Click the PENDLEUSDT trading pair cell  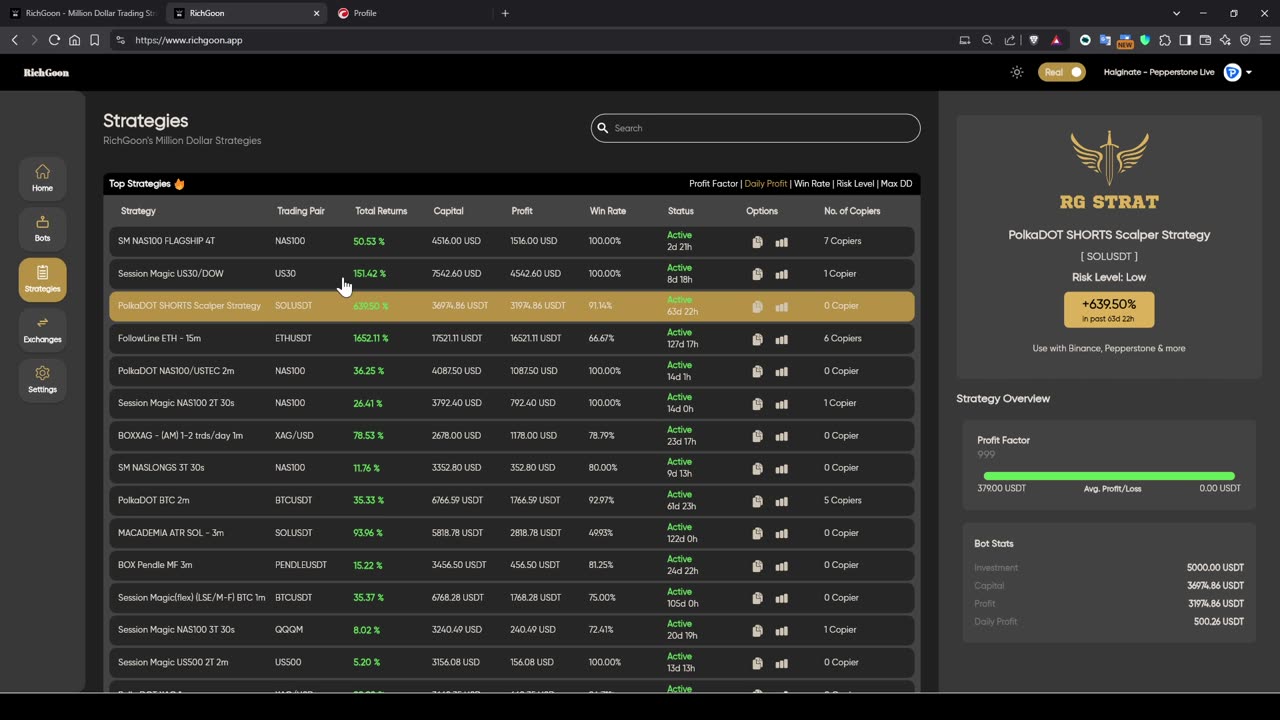301,565
